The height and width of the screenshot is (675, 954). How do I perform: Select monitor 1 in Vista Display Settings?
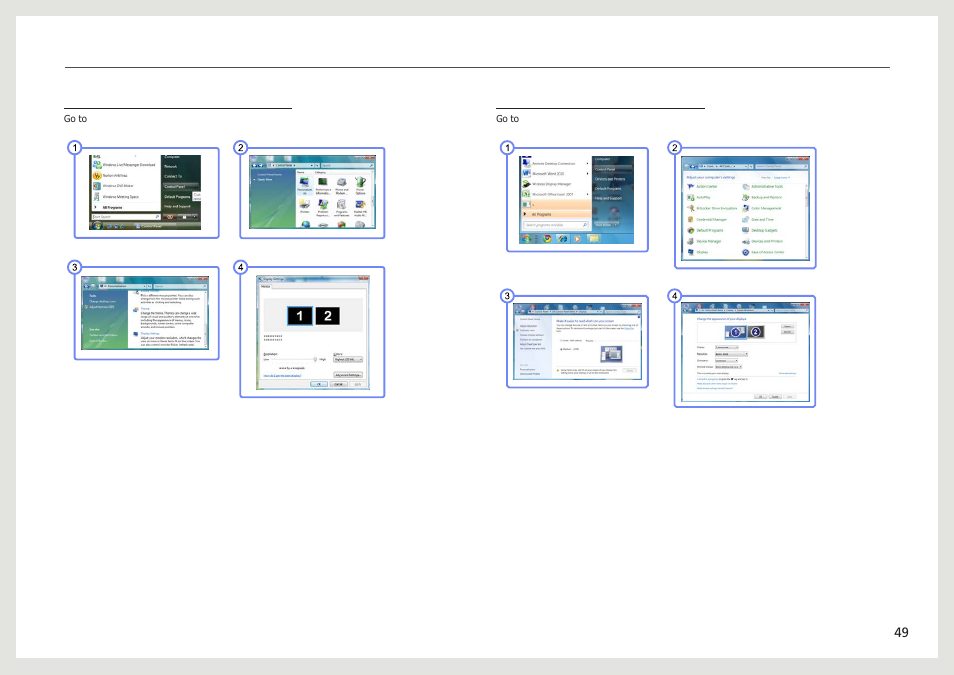tap(300, 316)
